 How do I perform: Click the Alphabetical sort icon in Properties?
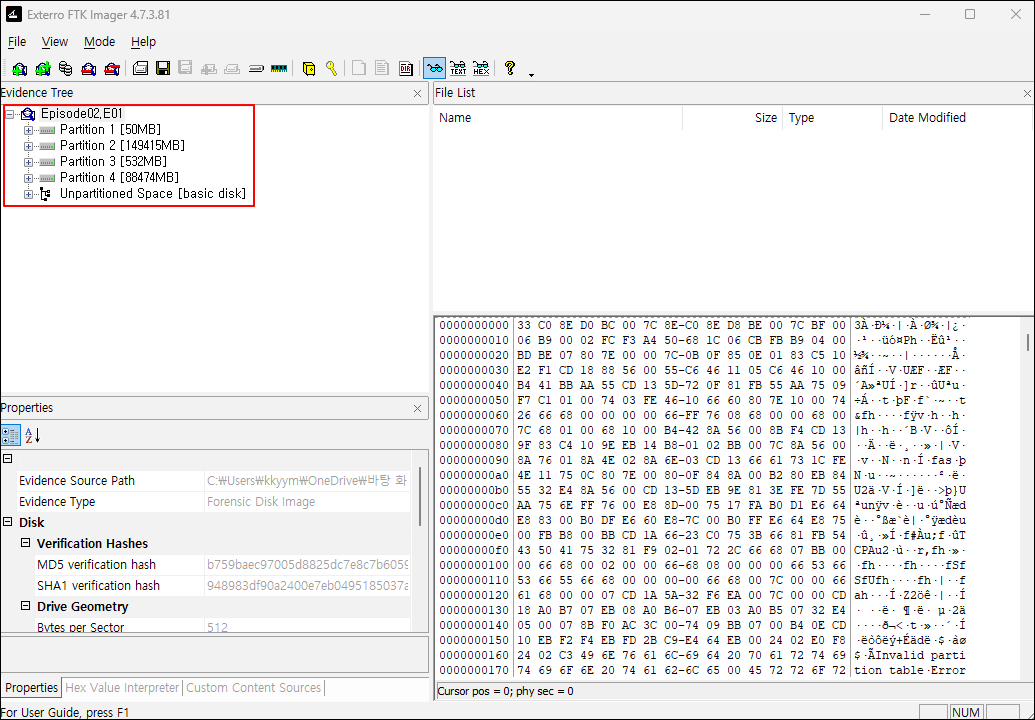tap(32, 436)
